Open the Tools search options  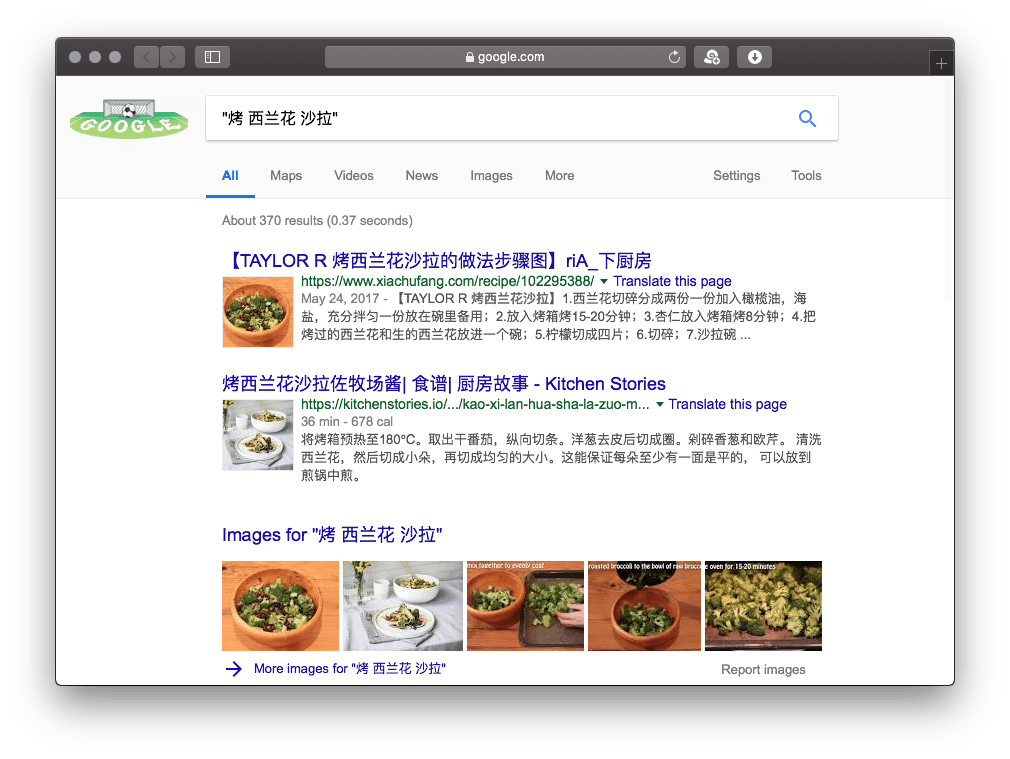(806, 176)
